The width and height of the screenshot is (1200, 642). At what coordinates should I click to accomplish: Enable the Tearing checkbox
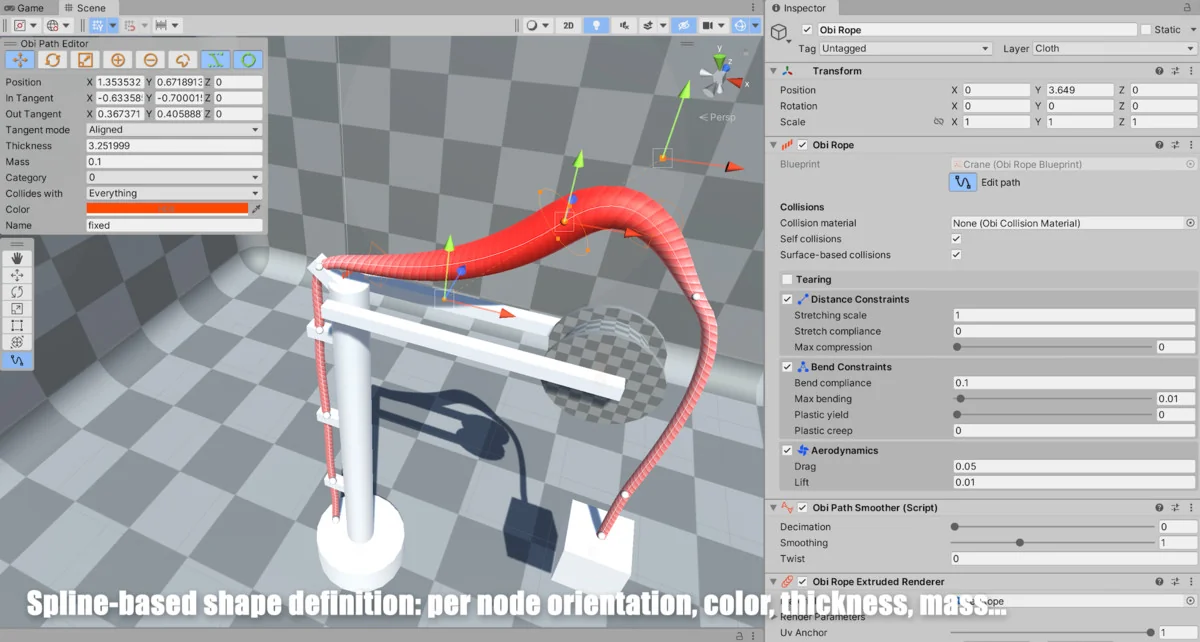click(x=787, y=280)
